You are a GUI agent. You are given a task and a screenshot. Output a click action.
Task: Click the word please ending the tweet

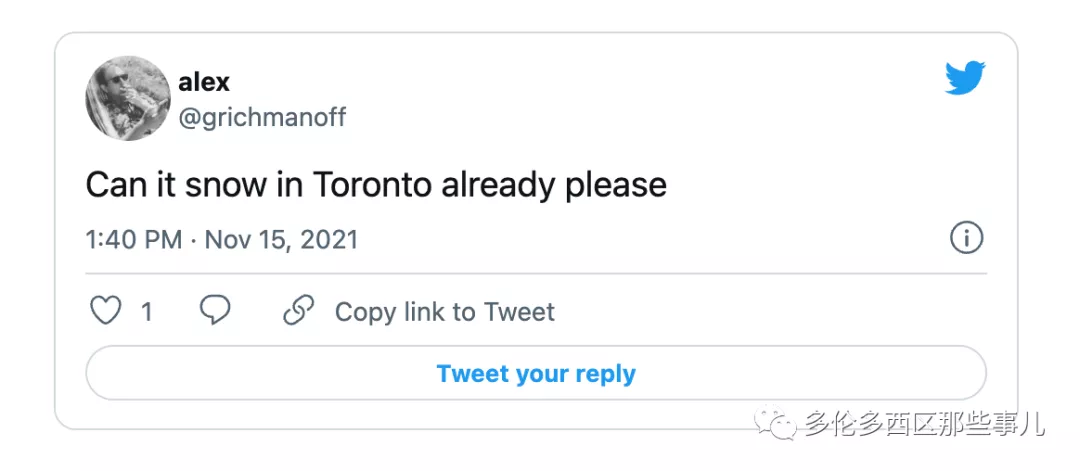(x=616, y=186)
